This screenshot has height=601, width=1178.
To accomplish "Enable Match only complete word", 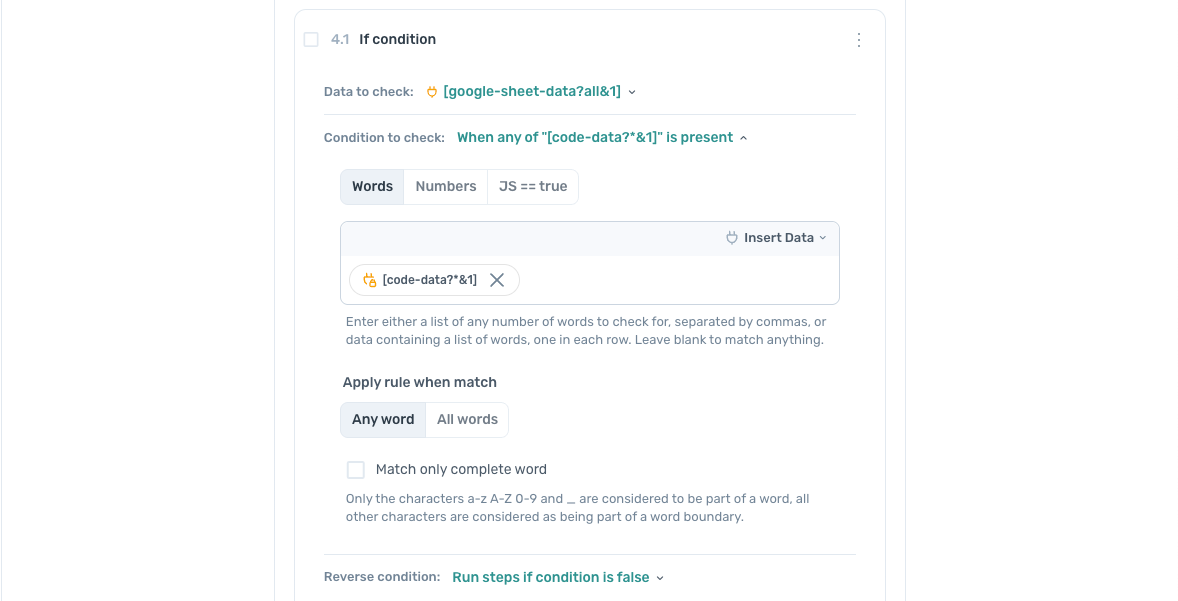I will coord(356,470).
